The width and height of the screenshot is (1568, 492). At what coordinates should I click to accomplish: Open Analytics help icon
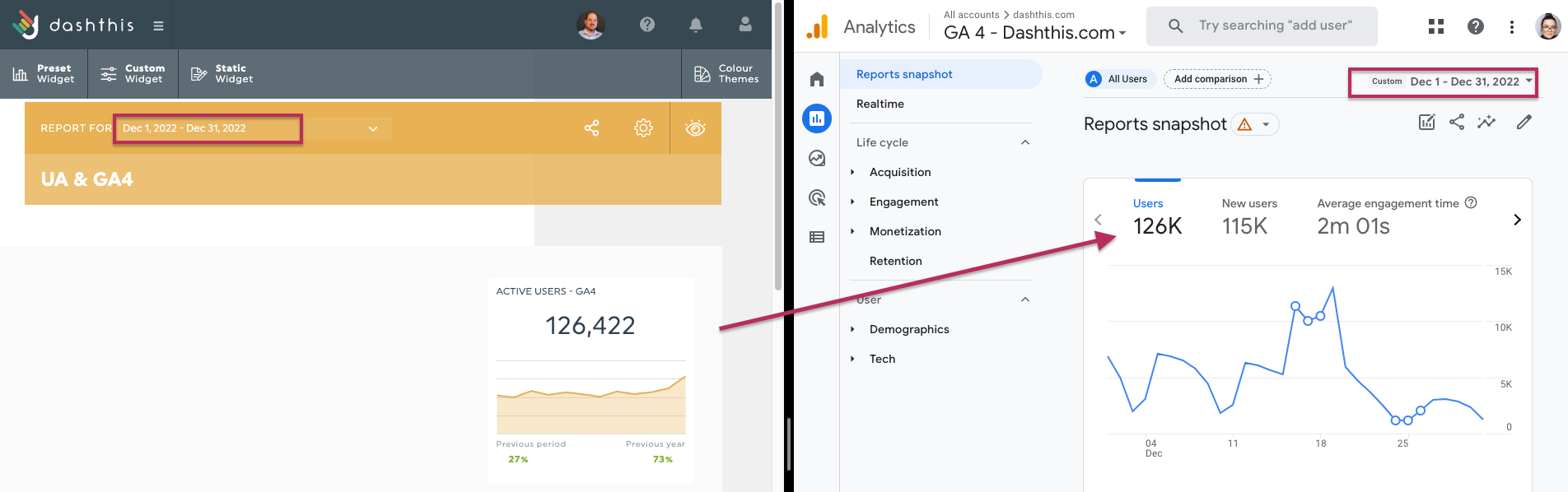click(x=1476, y=26)
